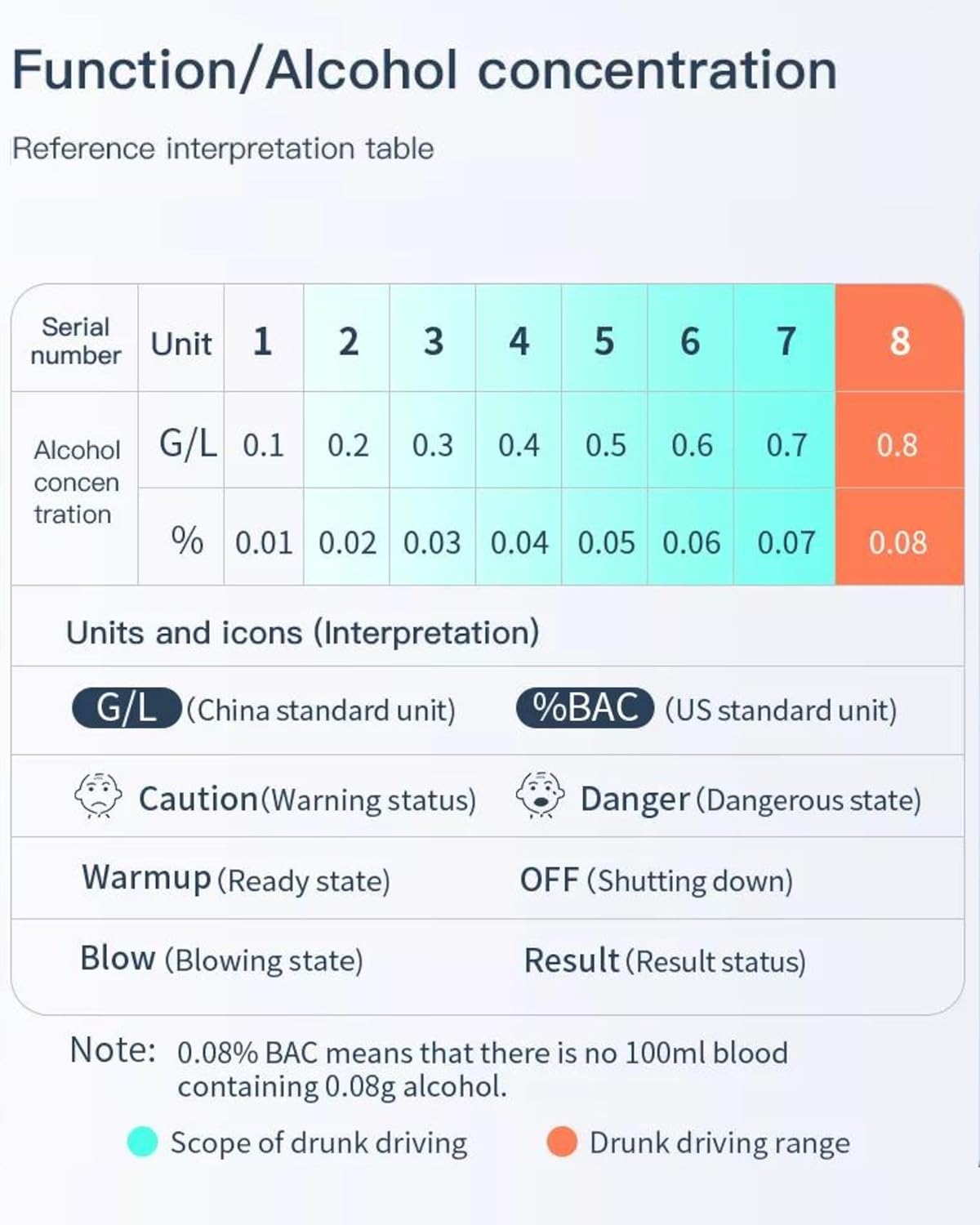Click the Danger shocked face icon

click(540, 795)
